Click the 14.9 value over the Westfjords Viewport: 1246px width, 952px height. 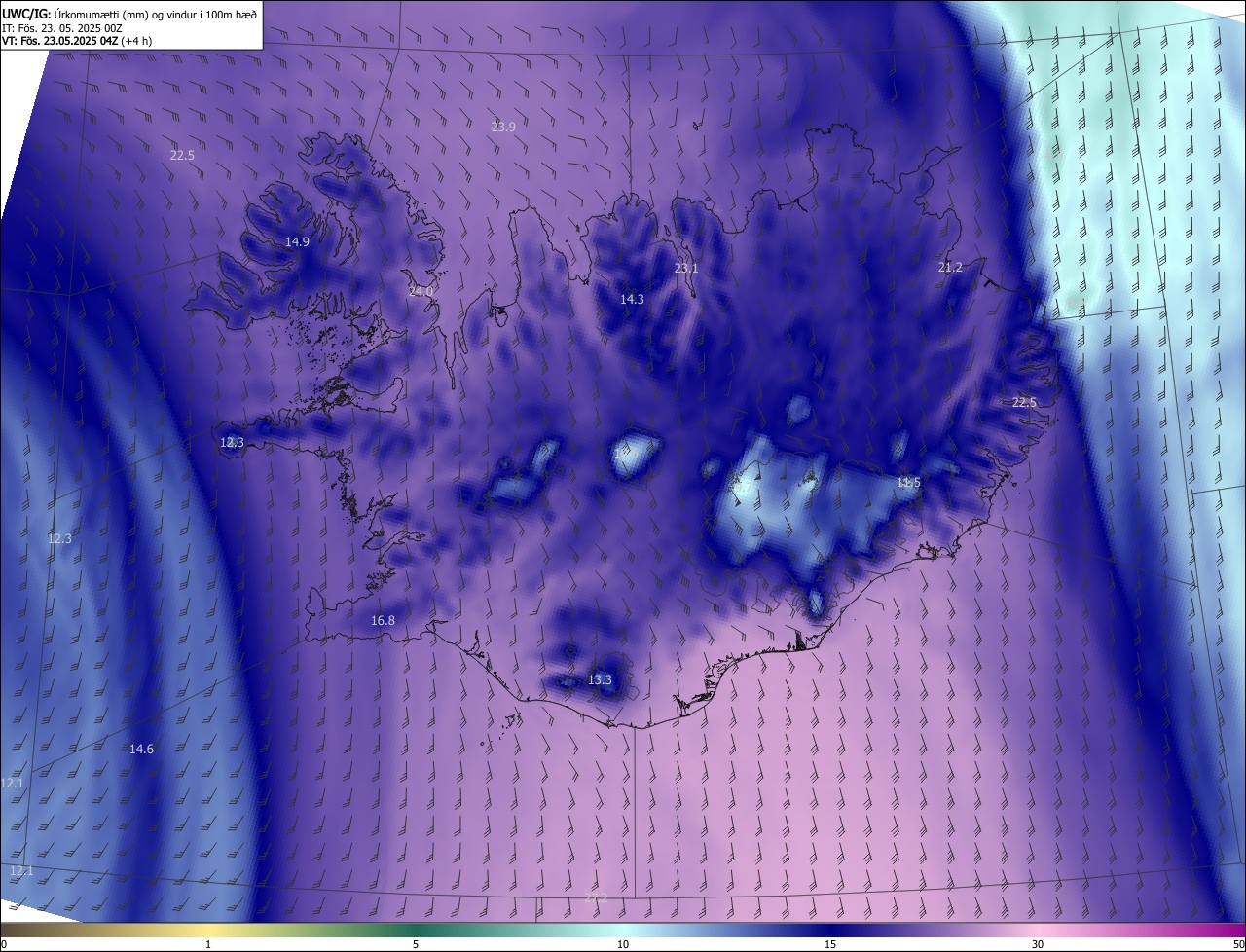coord(297,241)
